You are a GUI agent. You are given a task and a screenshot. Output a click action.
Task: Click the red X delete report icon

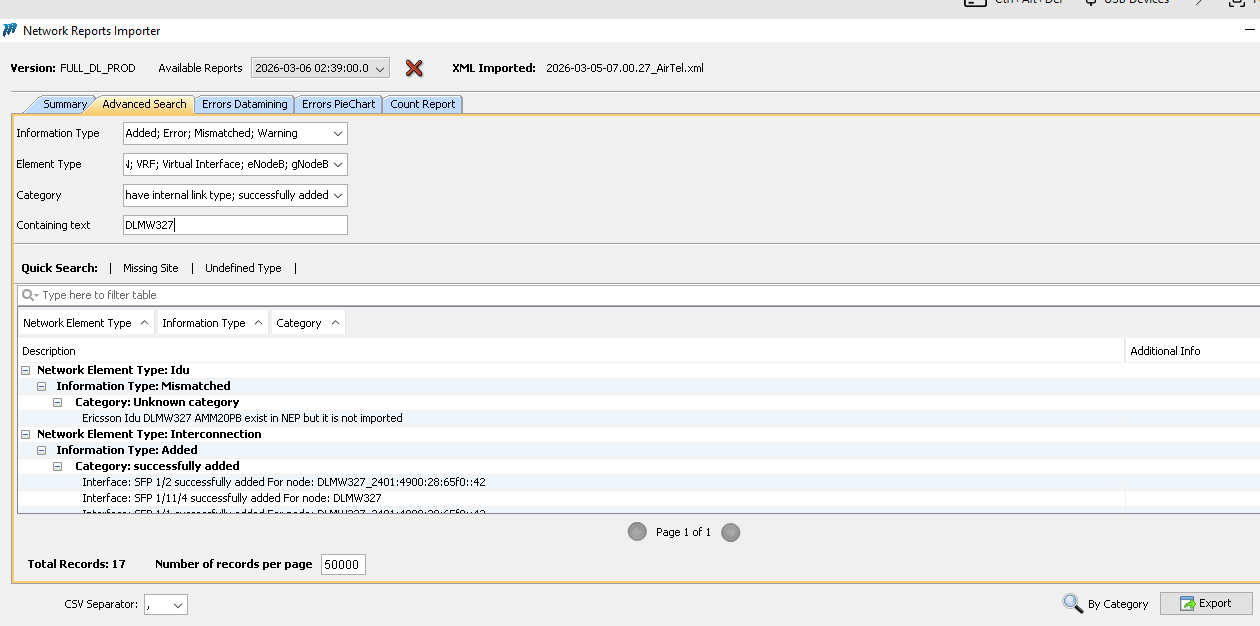[414, 68]
